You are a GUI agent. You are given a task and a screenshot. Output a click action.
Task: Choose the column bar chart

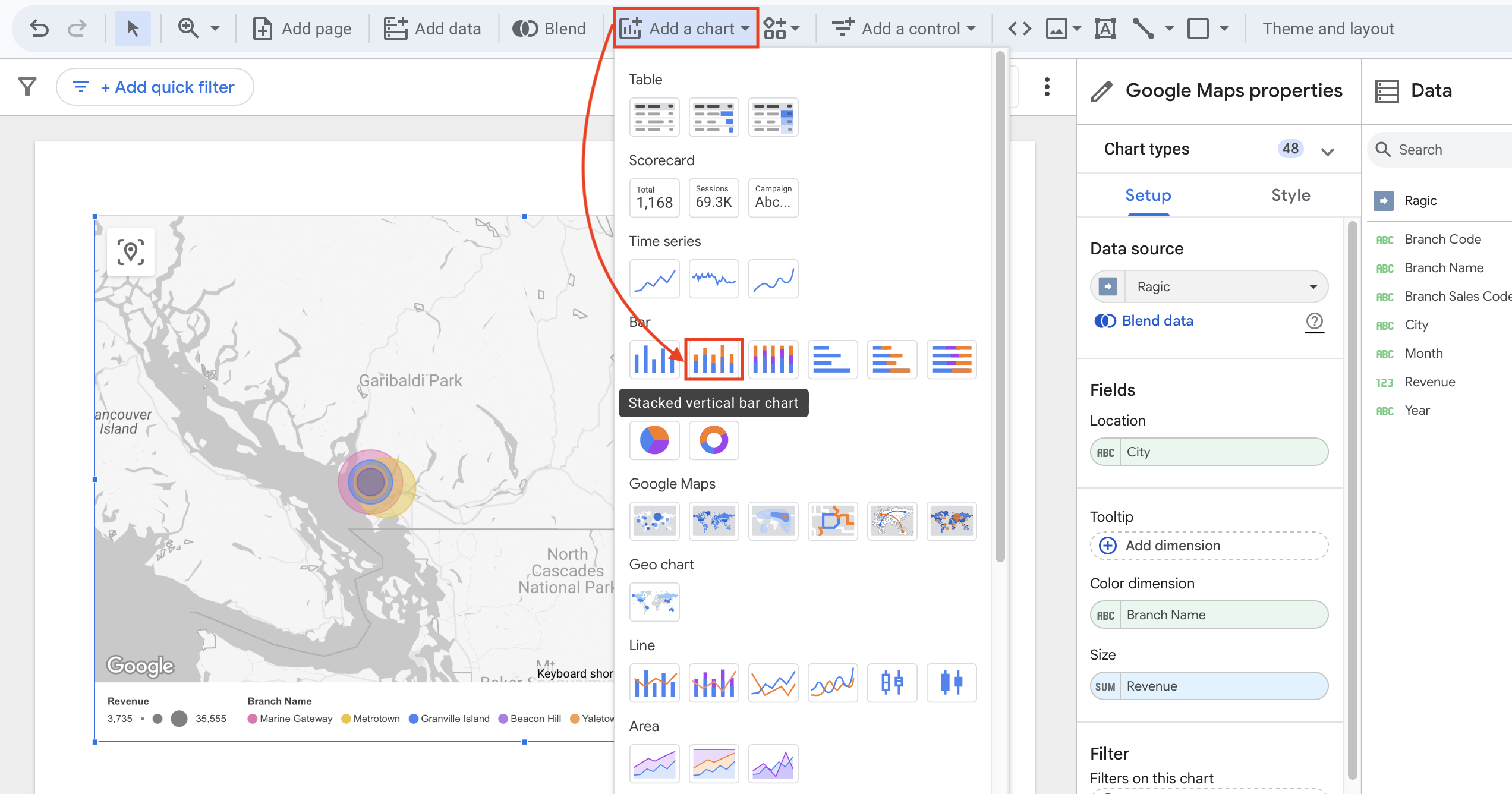pyautogui.click(x=654, y=360)
